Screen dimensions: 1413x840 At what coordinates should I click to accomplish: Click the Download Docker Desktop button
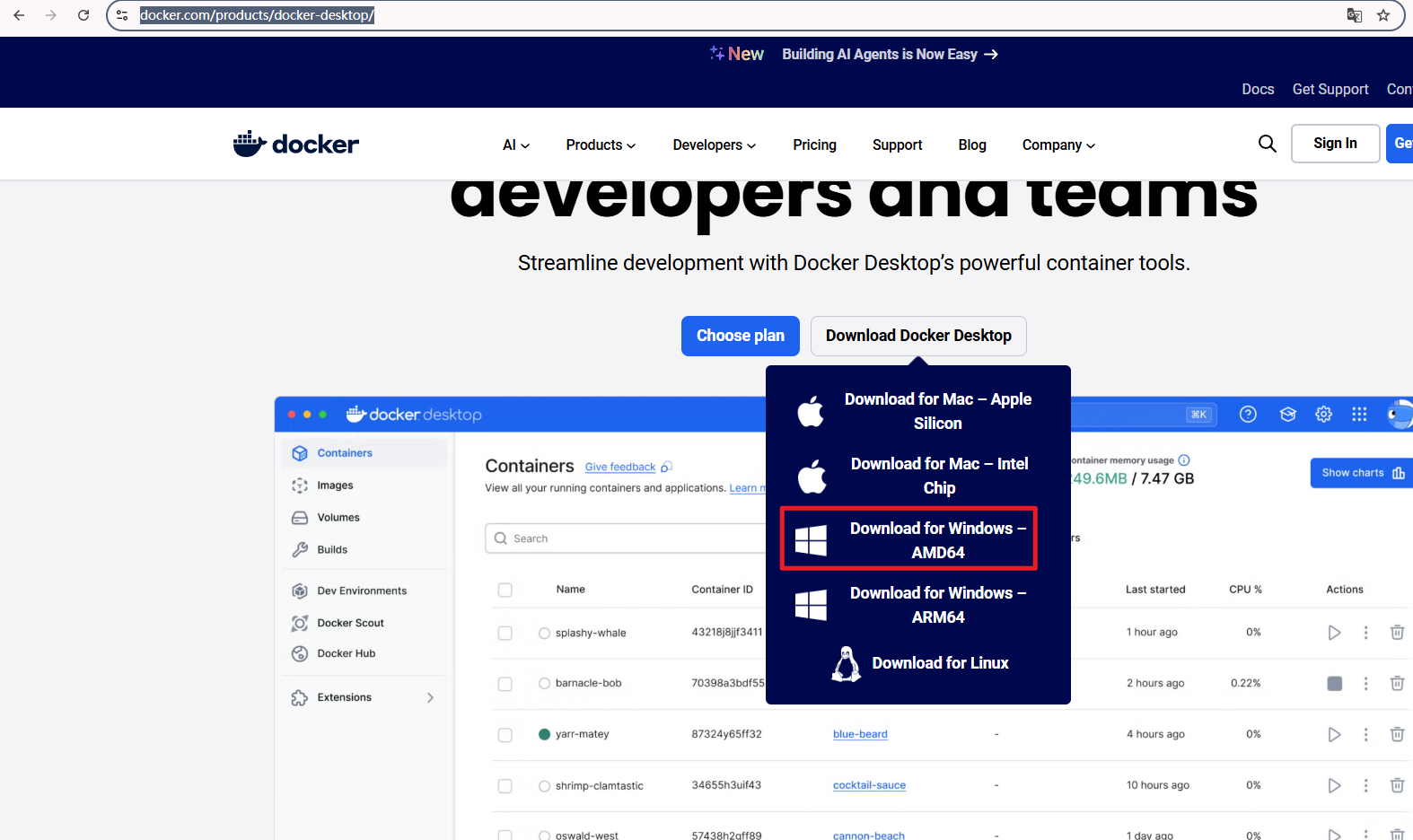pos(918,336)
